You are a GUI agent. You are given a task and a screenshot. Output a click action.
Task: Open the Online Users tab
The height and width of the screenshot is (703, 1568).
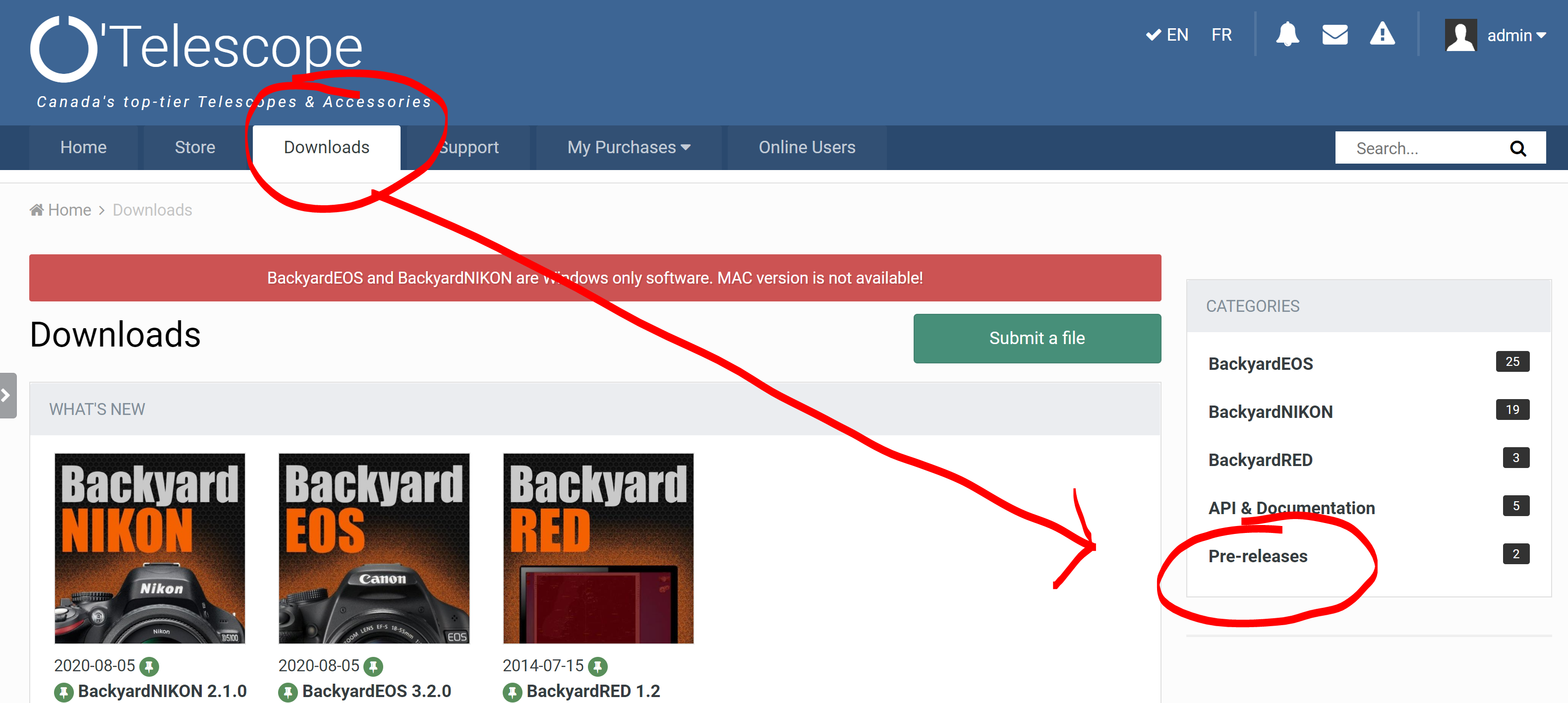point(806,147)
